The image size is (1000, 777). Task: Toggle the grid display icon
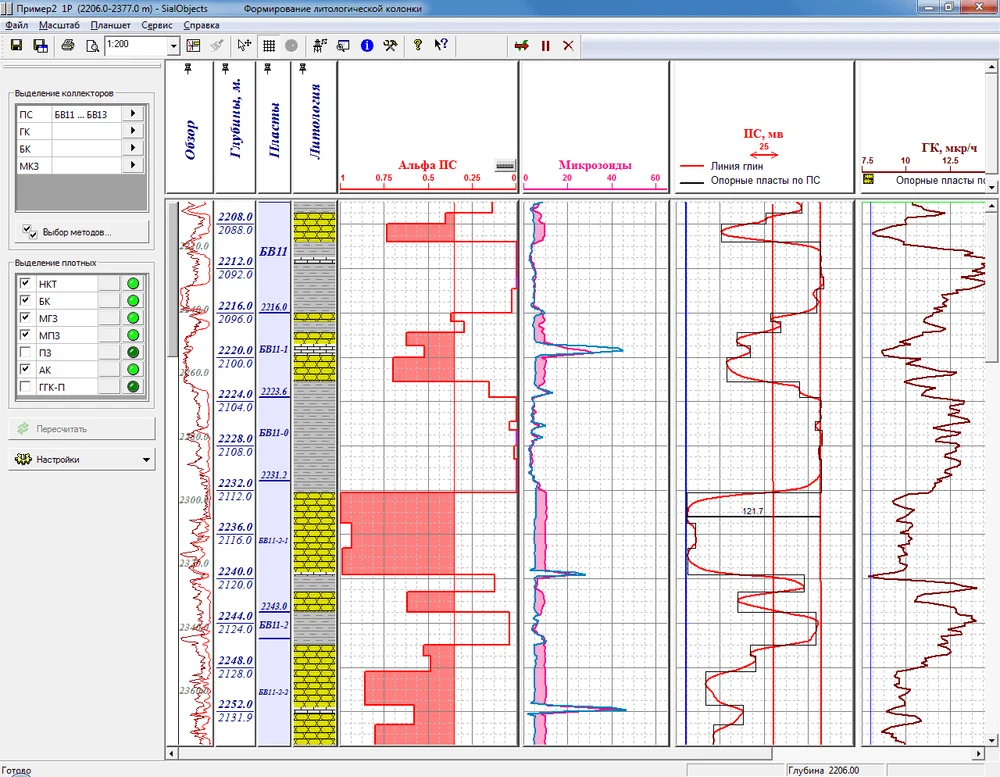tap(269, 45)
